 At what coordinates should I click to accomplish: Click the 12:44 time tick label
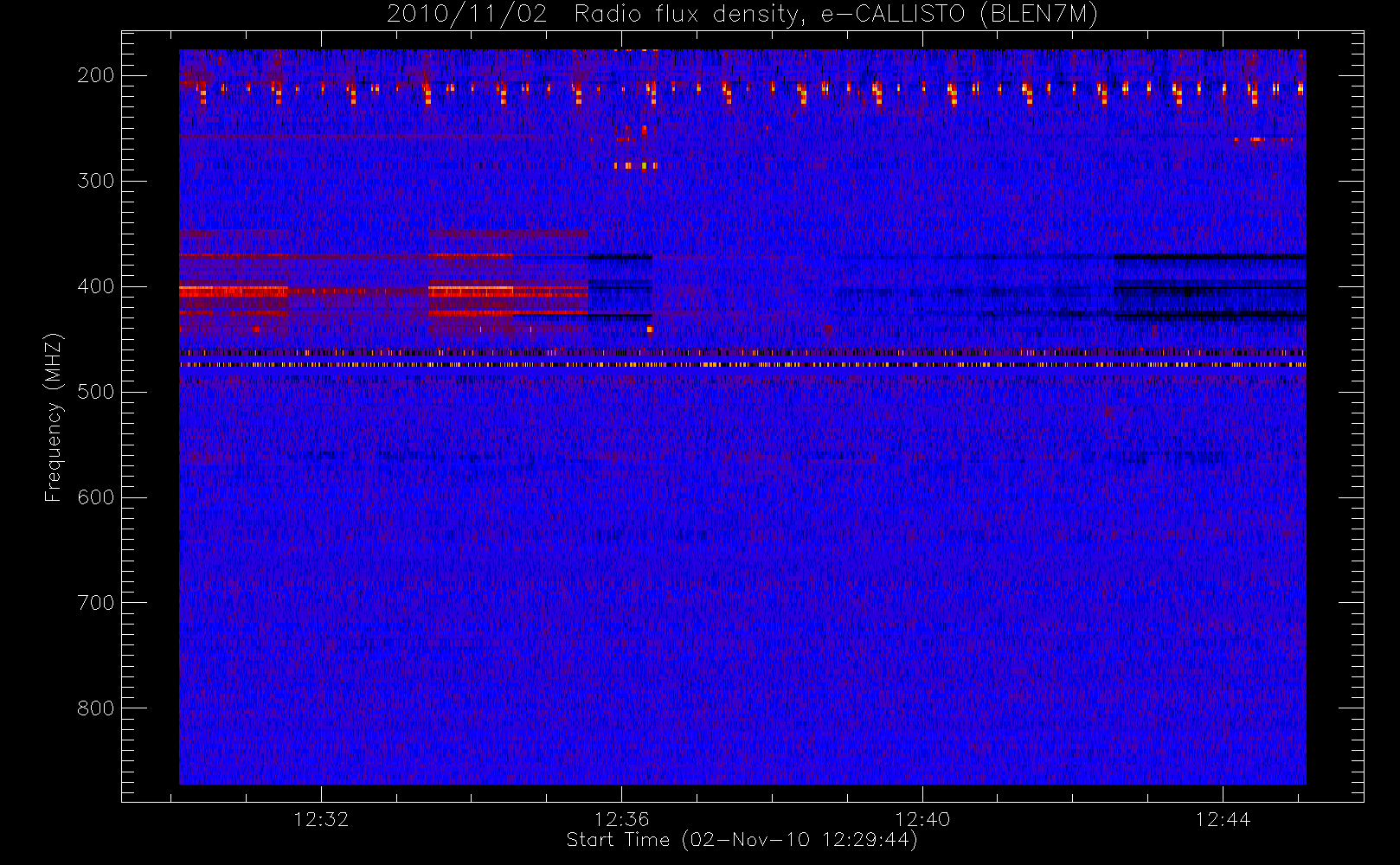pos(1223,819)
